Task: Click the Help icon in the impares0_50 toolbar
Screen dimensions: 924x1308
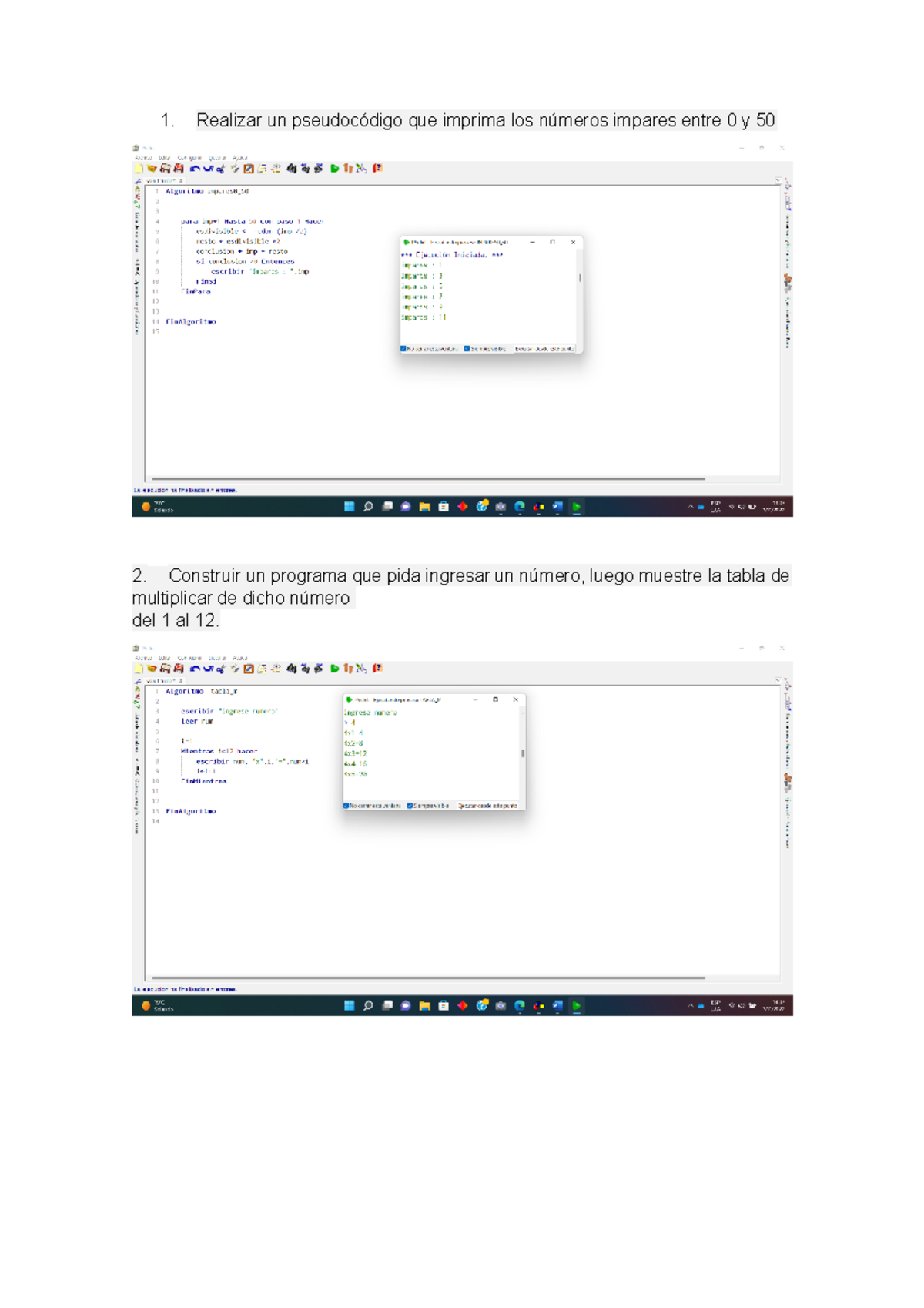Action: (x=377, y=169)
